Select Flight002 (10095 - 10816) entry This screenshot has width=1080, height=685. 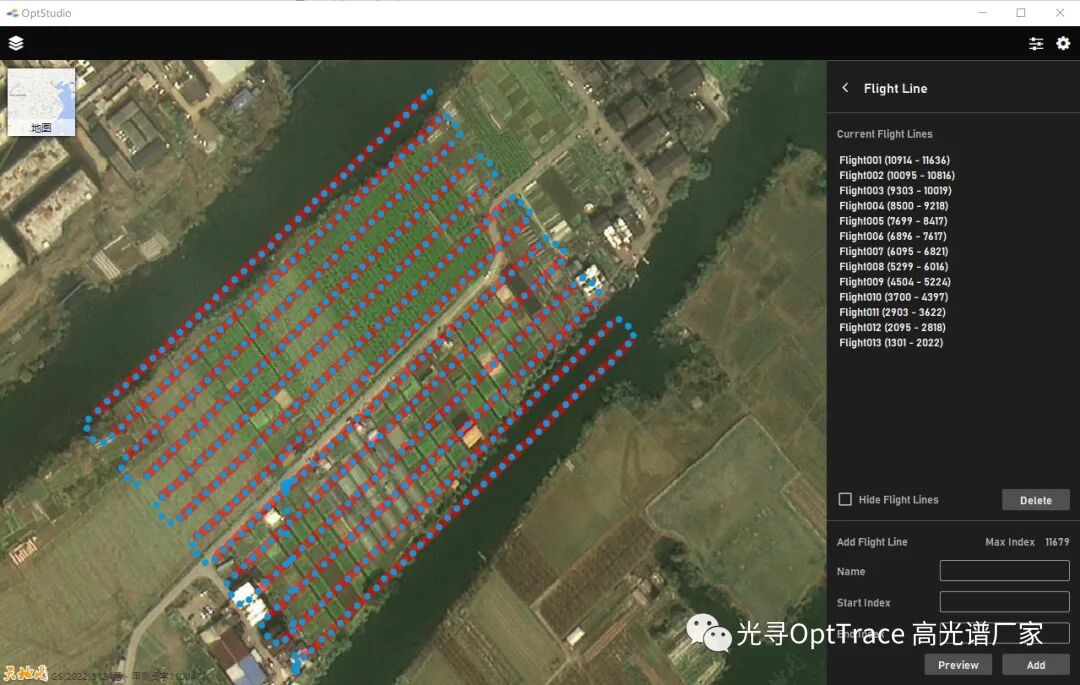896,176
